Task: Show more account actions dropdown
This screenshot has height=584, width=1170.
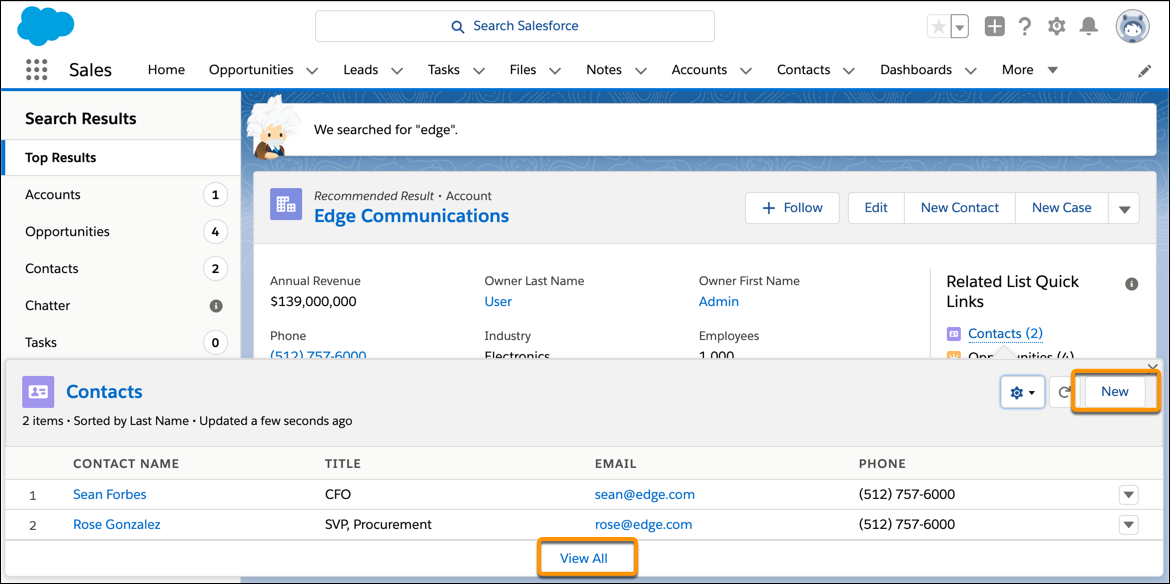Action: click(1124, 208)
